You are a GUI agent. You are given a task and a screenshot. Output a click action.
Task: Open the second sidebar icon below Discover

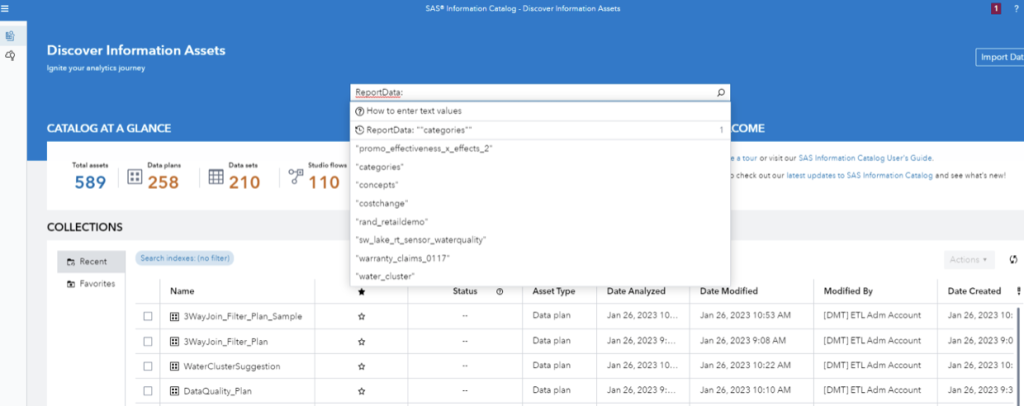pos(10,56)
